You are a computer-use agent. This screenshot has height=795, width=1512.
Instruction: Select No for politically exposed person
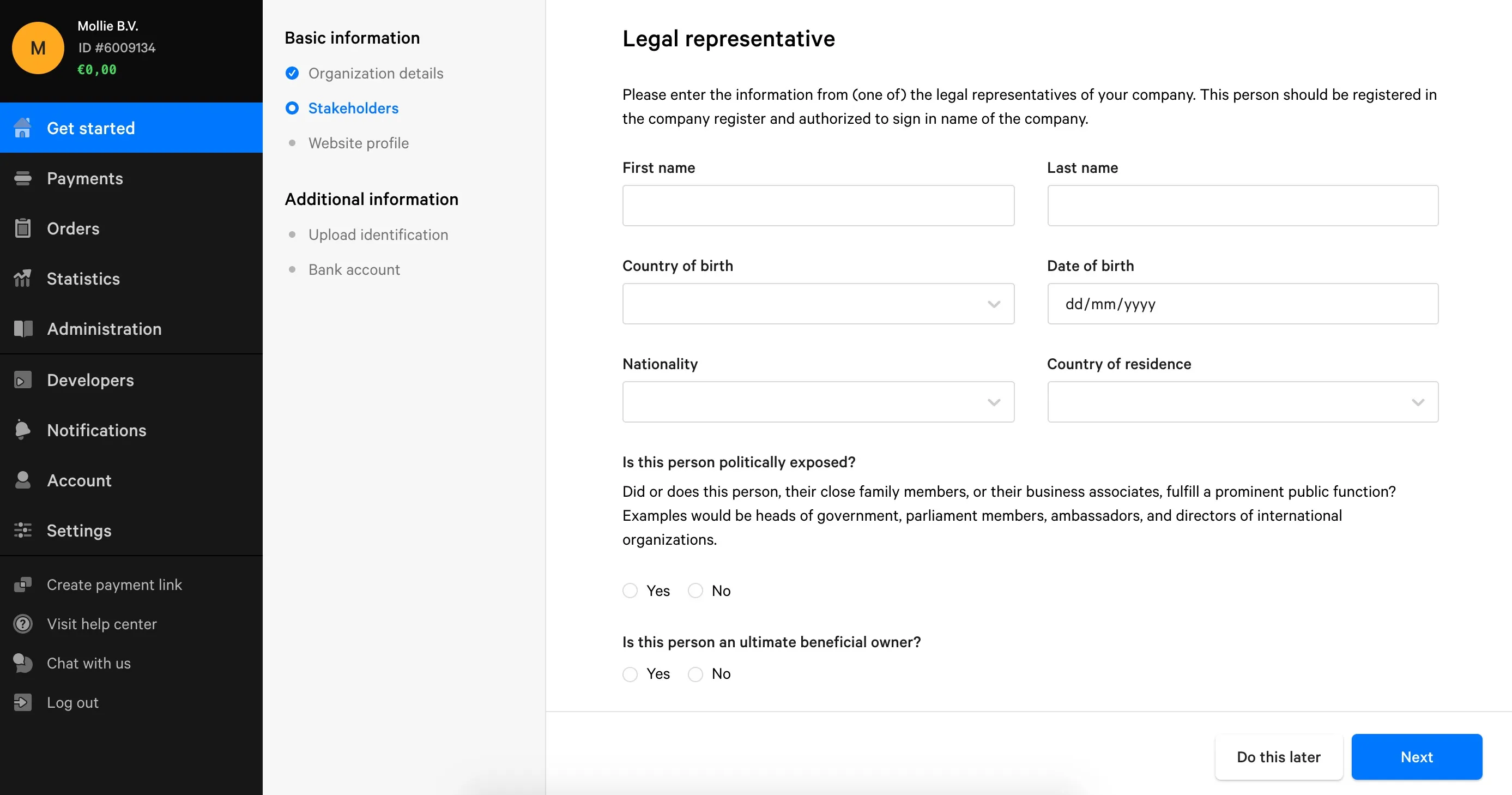click(x=695, y=591)
